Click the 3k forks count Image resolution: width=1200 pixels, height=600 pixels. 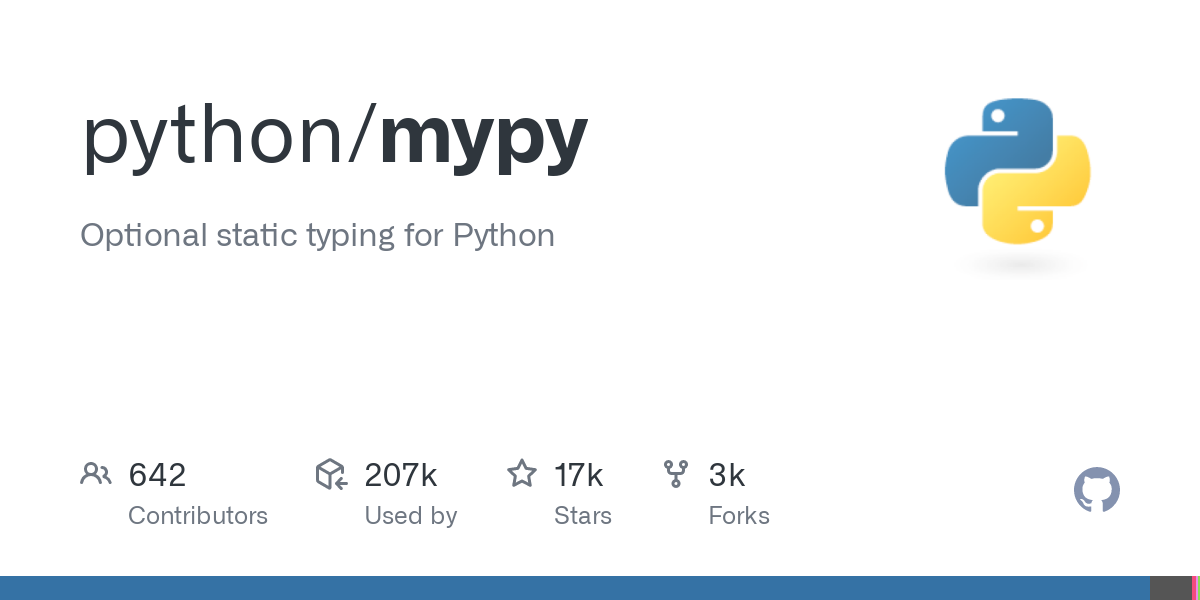[x=726, y=475]
